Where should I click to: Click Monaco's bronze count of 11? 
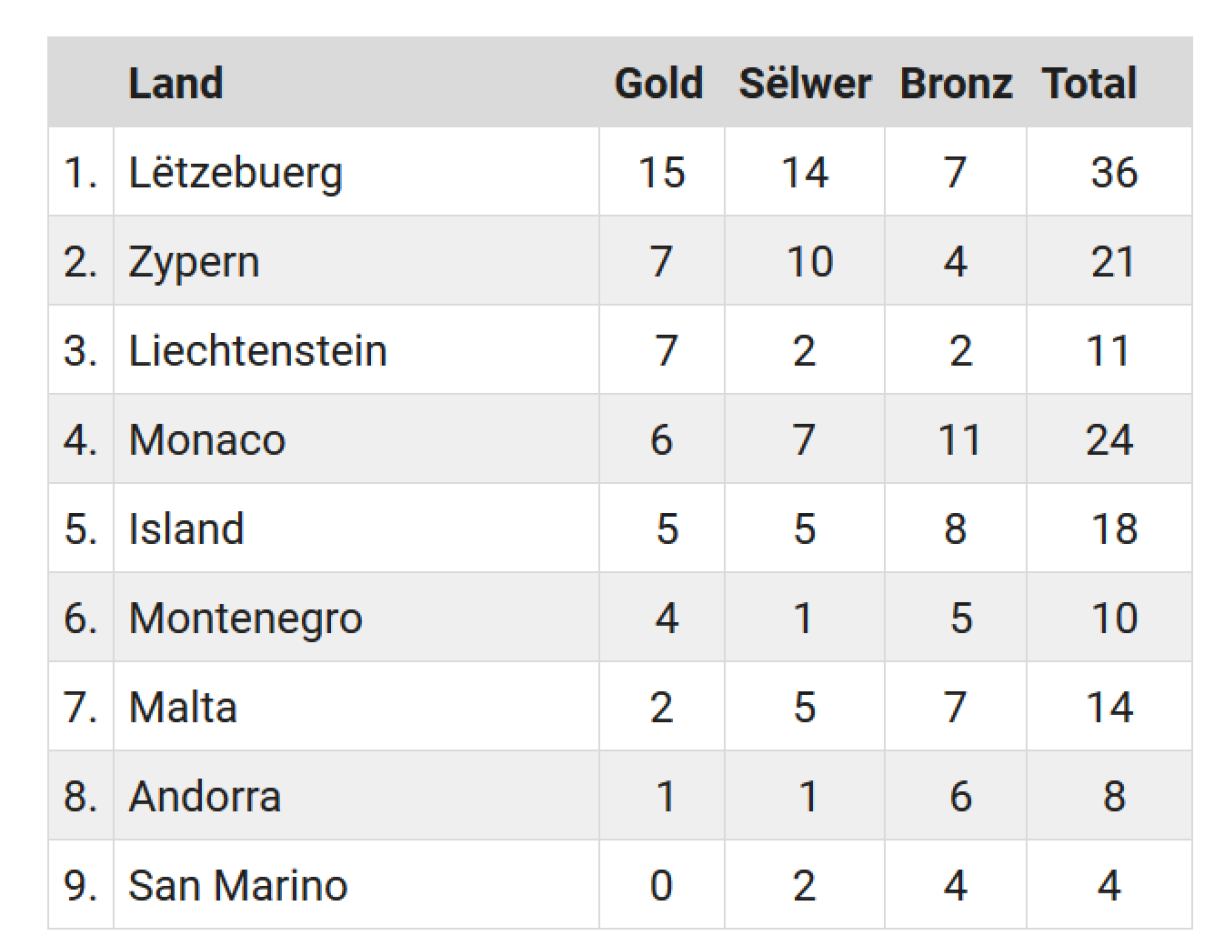pos(959,440)
